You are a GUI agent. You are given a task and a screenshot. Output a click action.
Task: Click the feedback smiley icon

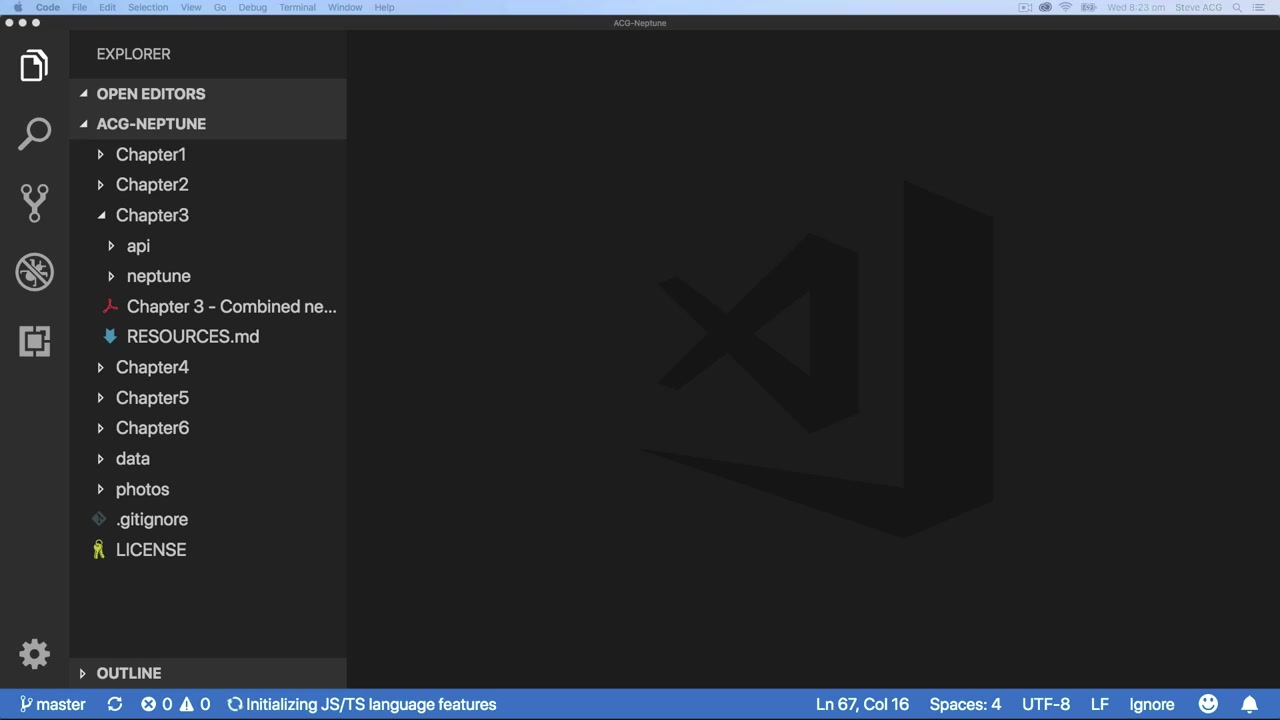coord(1208,704)
